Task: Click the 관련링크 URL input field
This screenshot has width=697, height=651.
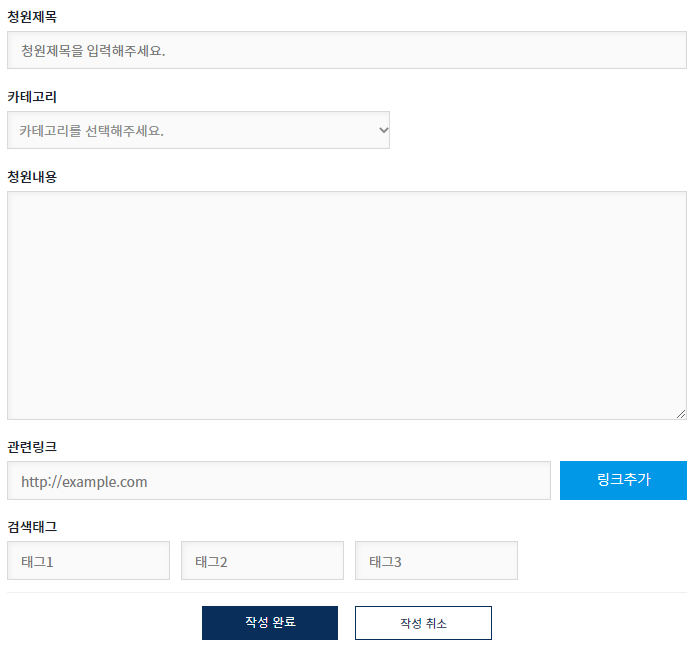Action: (x=279, y=481)
